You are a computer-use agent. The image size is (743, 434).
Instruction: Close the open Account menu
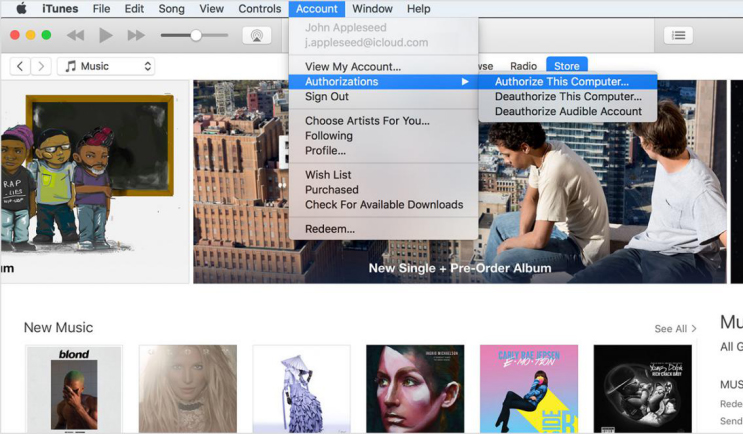317,9
